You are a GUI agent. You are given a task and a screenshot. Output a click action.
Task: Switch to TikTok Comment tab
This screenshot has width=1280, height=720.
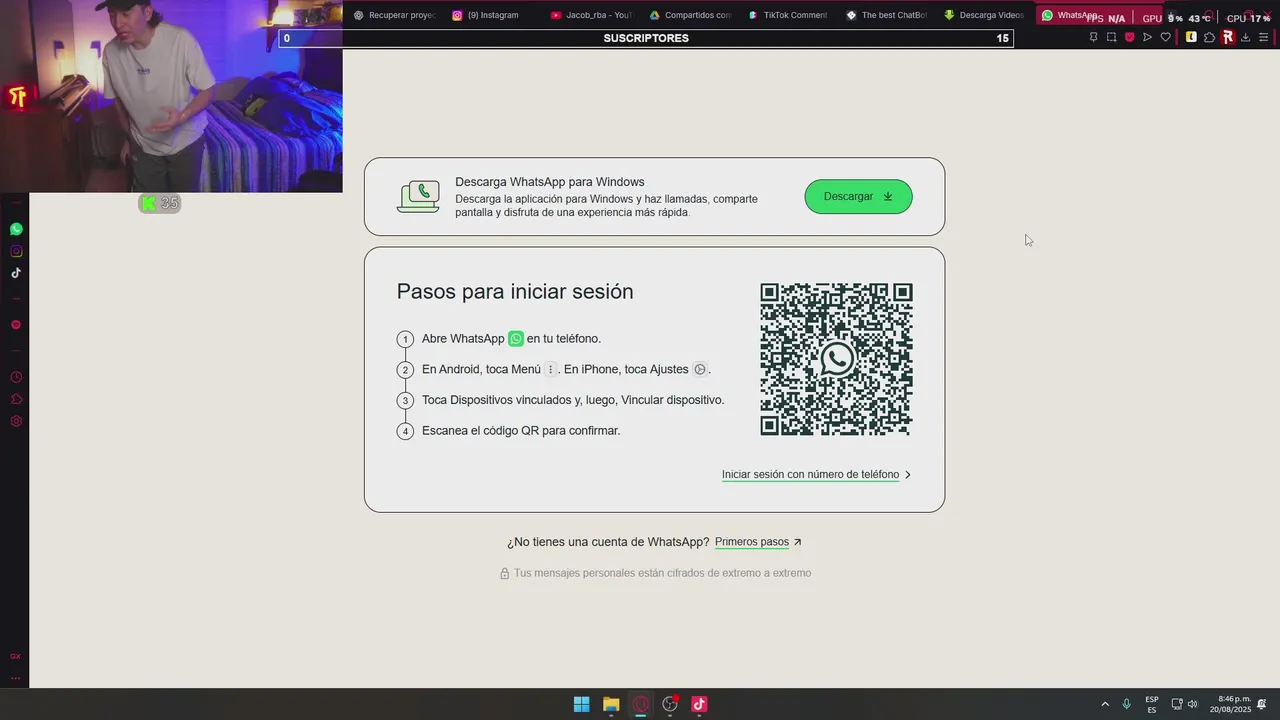click(788, 15)
